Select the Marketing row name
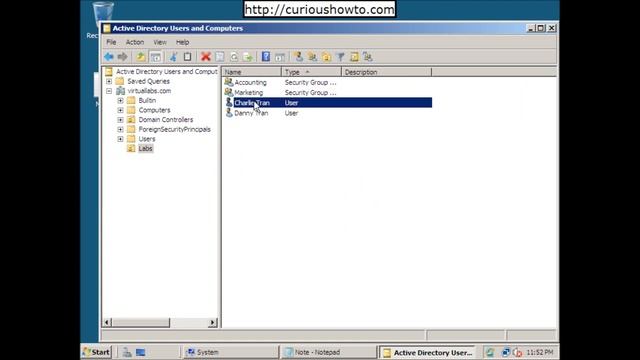640x360 pixels. pyautogui.click(x=249, y=93)
